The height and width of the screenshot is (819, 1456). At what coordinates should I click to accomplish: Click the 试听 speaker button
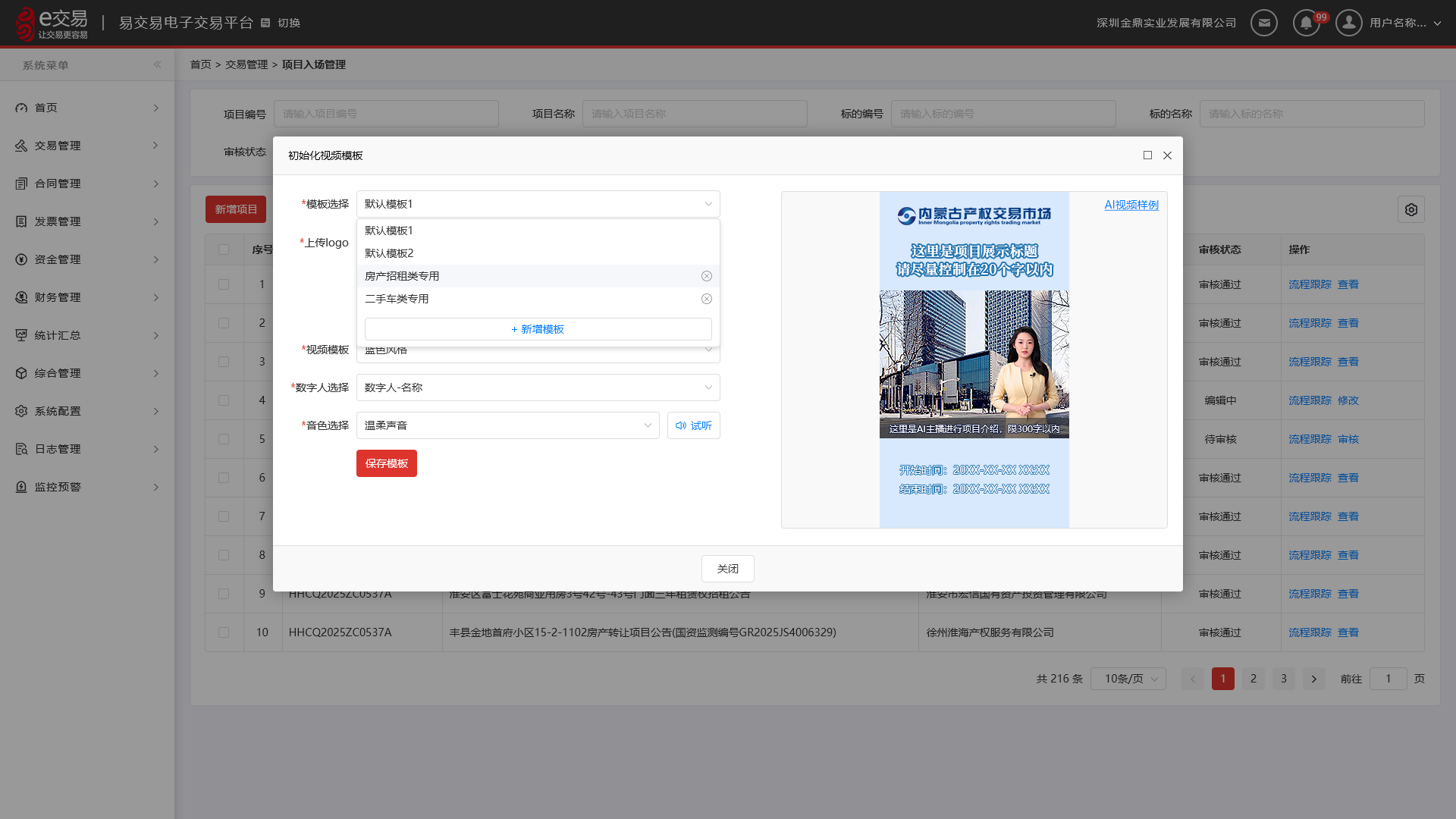click(694, 425)
